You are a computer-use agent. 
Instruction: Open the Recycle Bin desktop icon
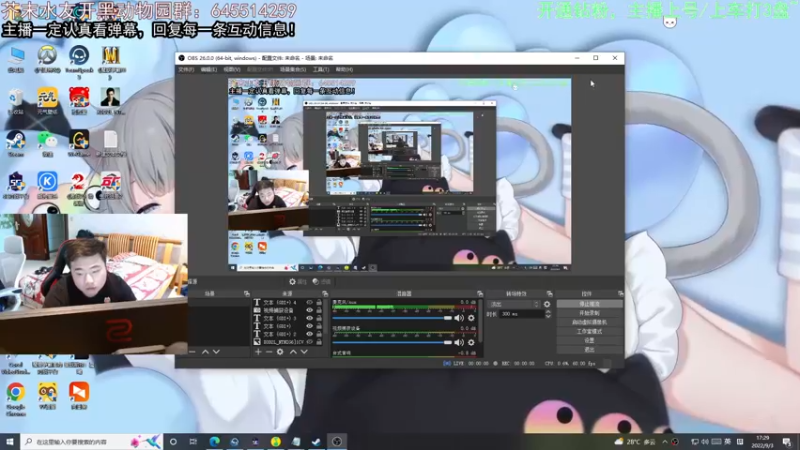click(x=16, y=101)
